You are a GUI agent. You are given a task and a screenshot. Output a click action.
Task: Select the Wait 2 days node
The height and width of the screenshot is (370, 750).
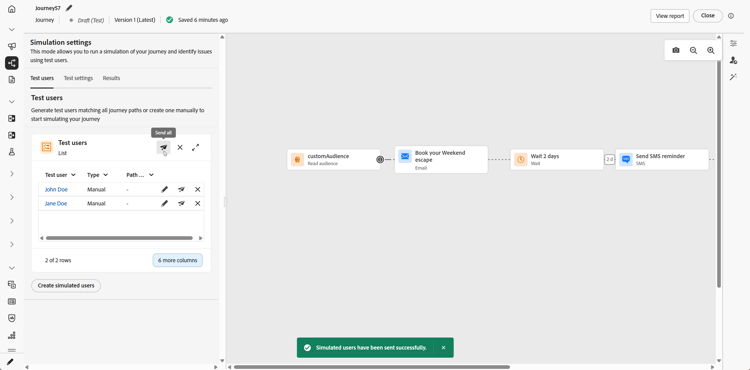coord(557,159)
